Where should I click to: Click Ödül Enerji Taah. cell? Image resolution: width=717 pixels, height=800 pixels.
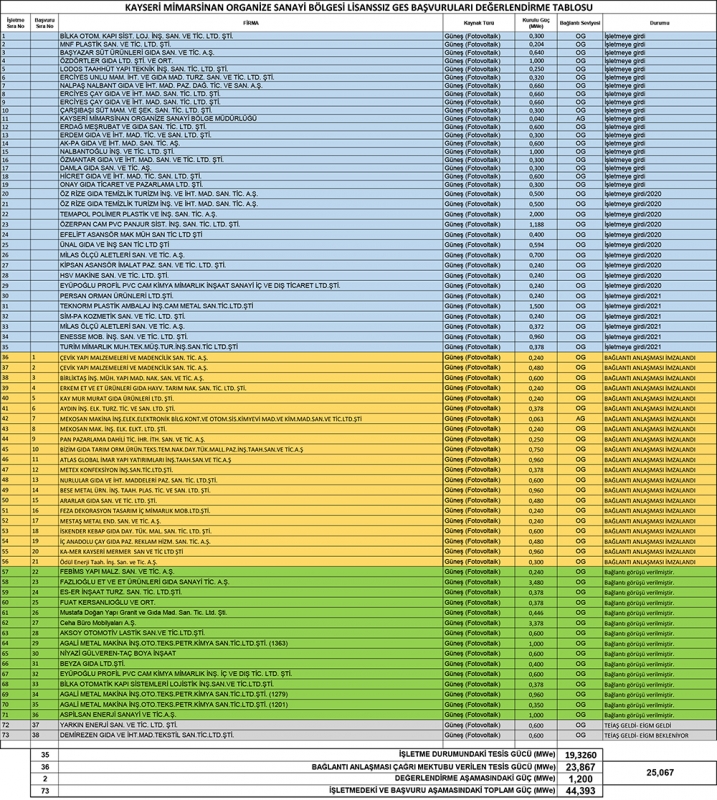[x=251, y=562]
